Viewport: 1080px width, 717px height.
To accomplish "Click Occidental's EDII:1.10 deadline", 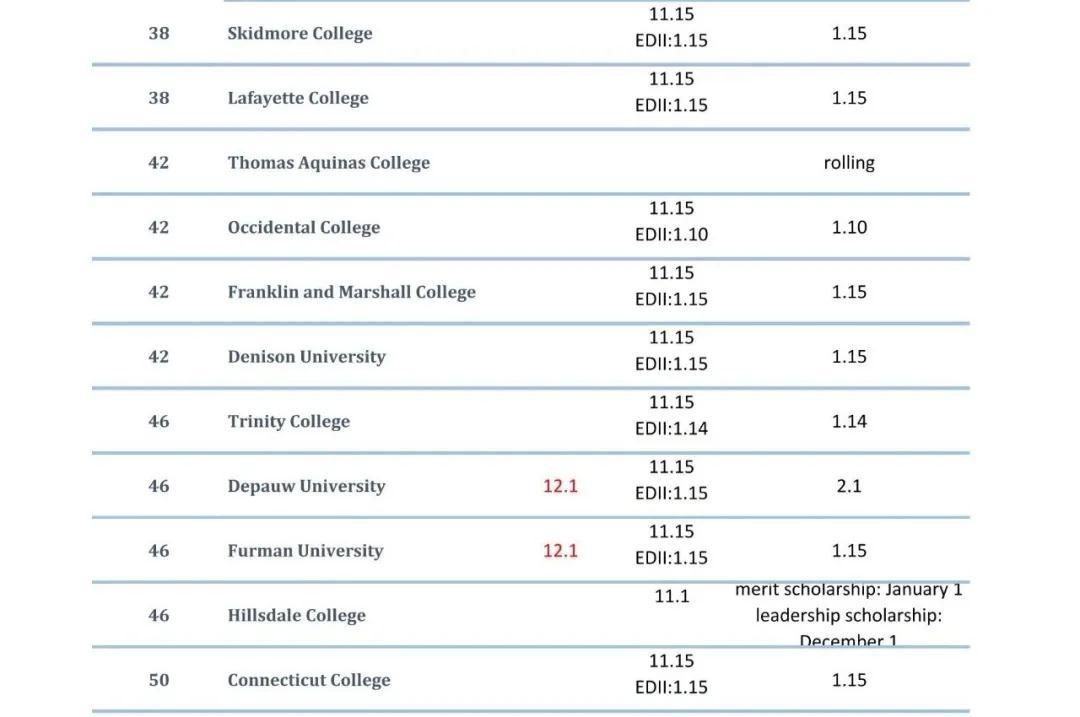I will pos(671,235).
